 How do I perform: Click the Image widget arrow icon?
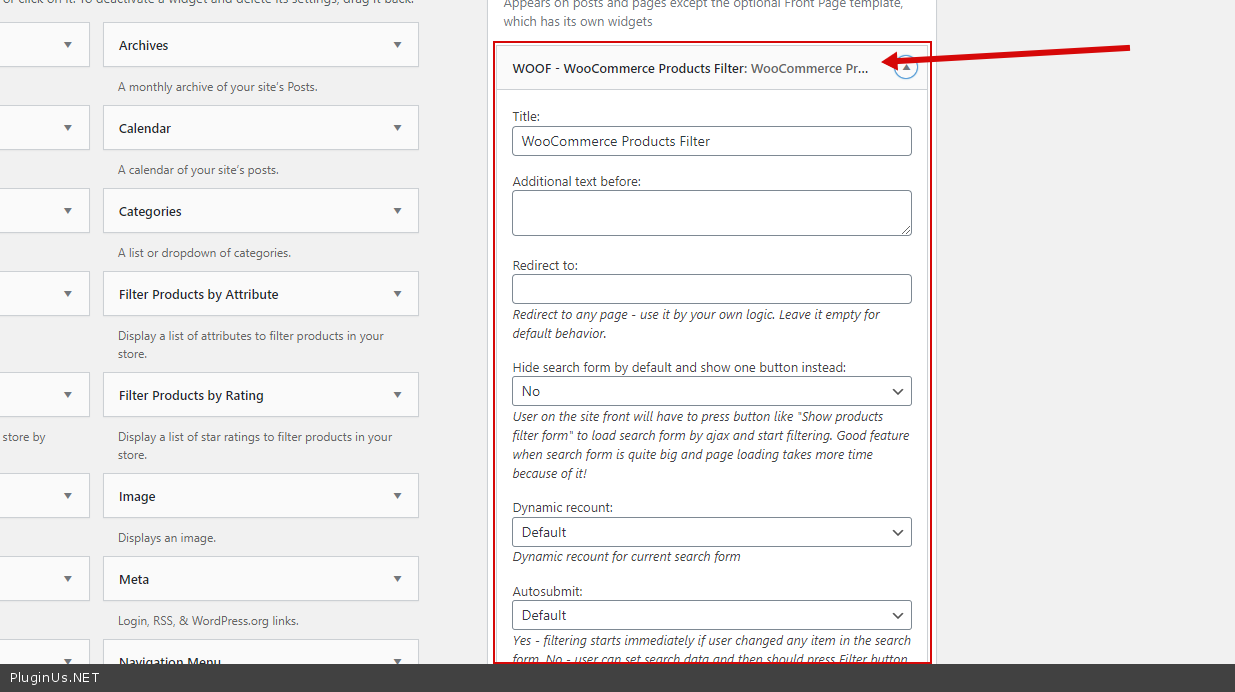pos(398,496)
